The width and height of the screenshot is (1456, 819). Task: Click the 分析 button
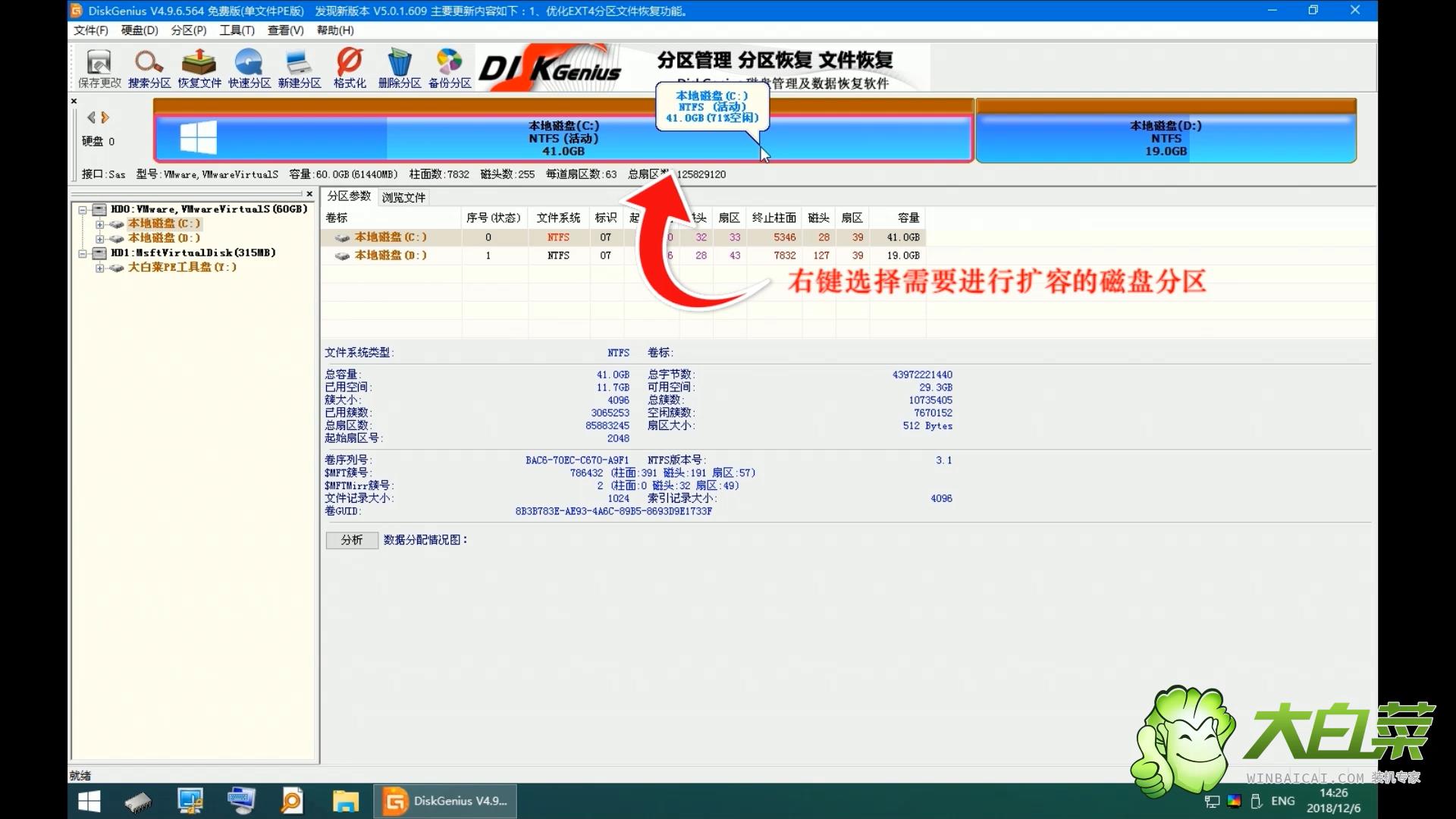click(352, 540)
